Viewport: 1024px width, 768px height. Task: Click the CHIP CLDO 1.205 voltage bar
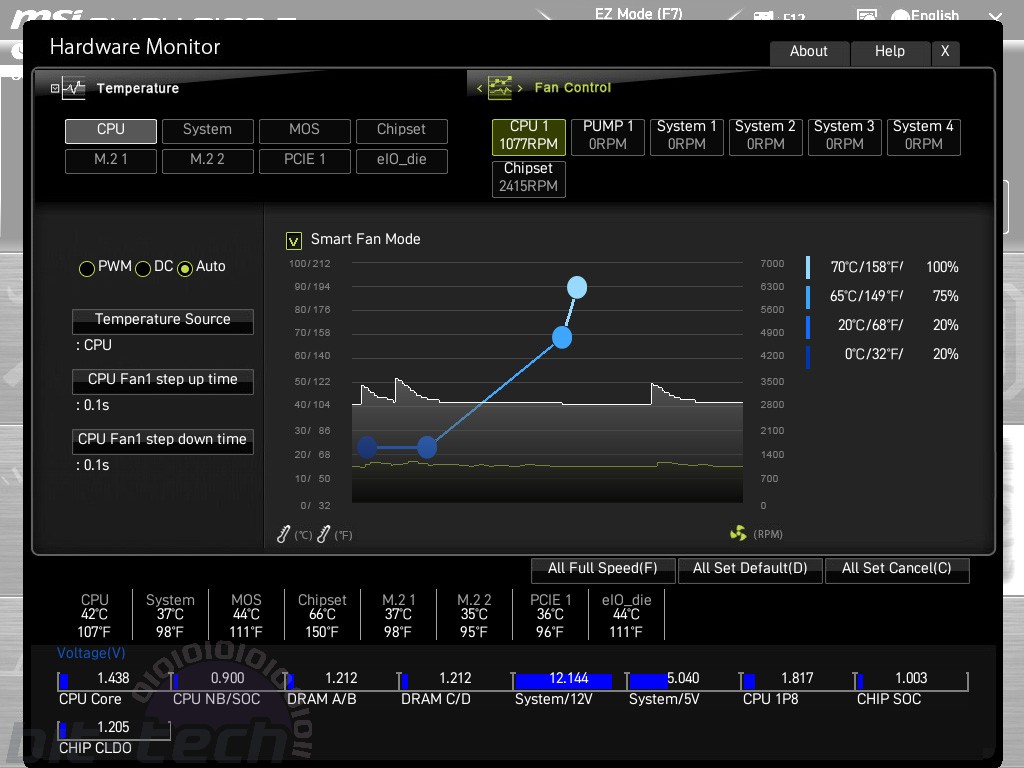click(x=114, y=729)
